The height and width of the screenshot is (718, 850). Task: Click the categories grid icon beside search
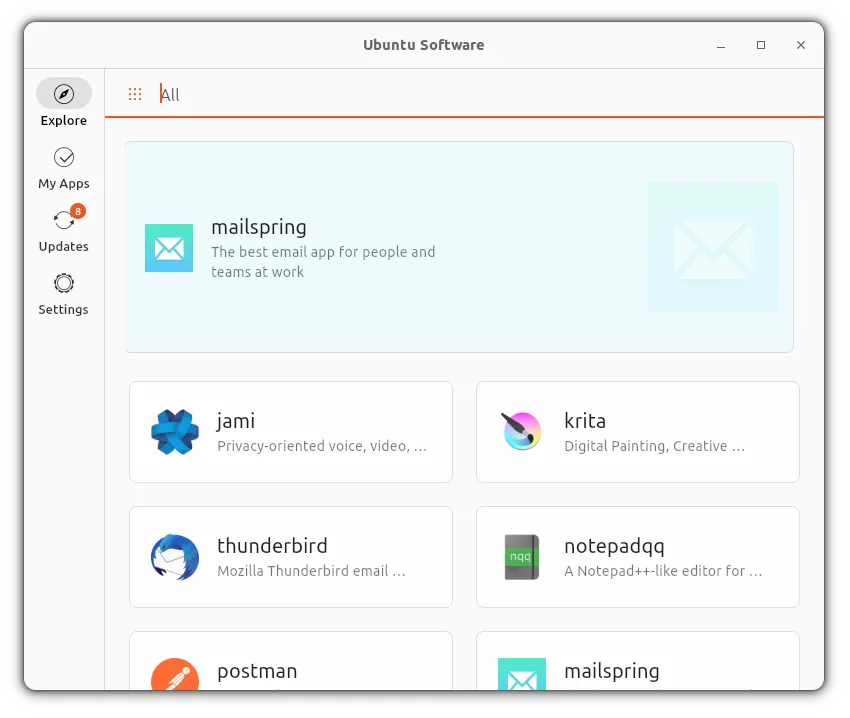point(135,94)
